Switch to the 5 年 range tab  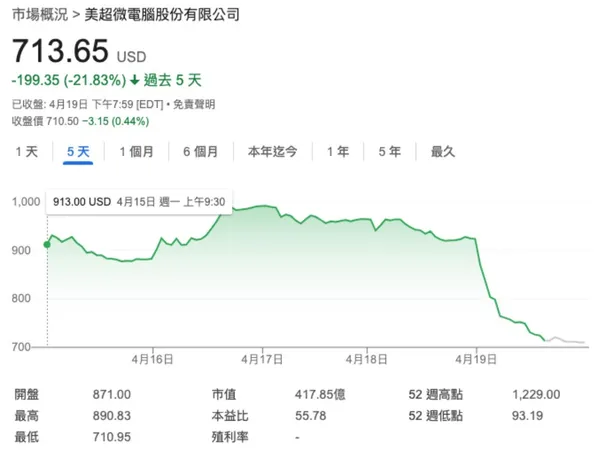coord(389,152)
